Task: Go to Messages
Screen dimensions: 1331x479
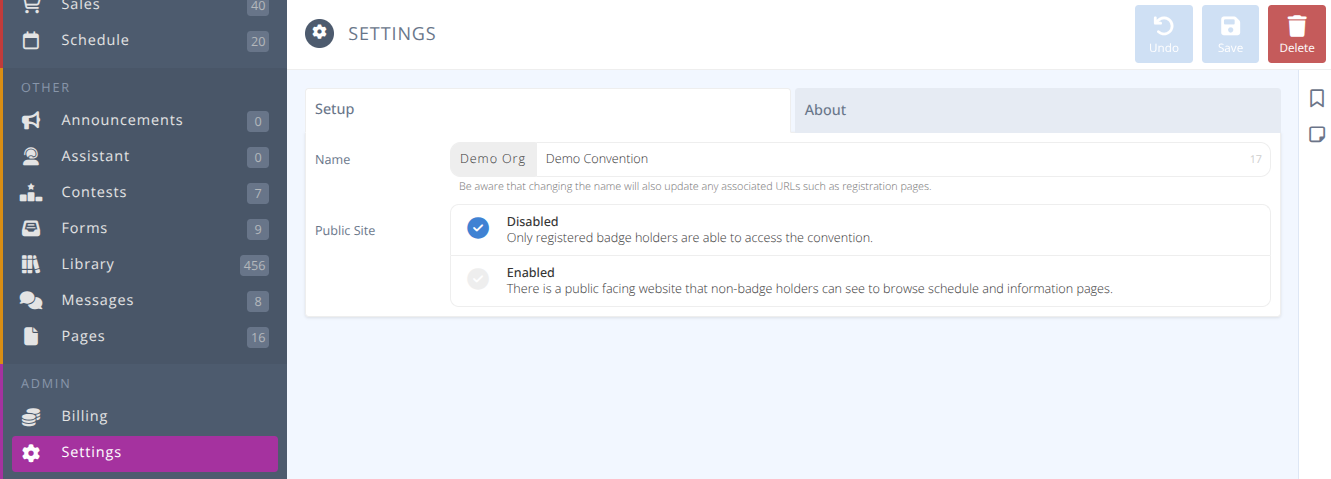Action: 145,301
